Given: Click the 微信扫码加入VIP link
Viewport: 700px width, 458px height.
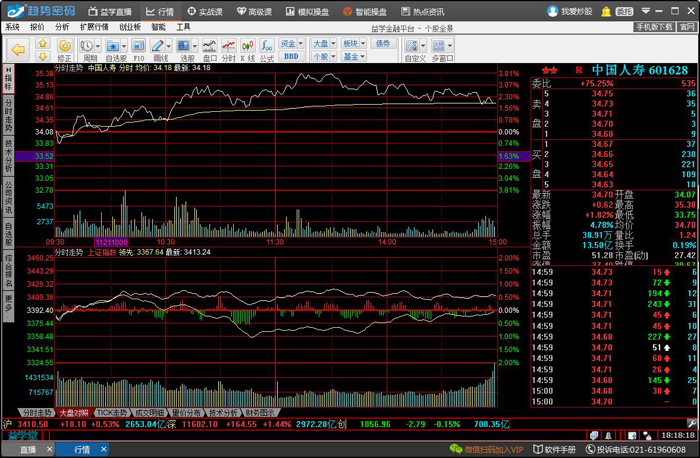Looking at the screenshot, I should coord(488,450).
